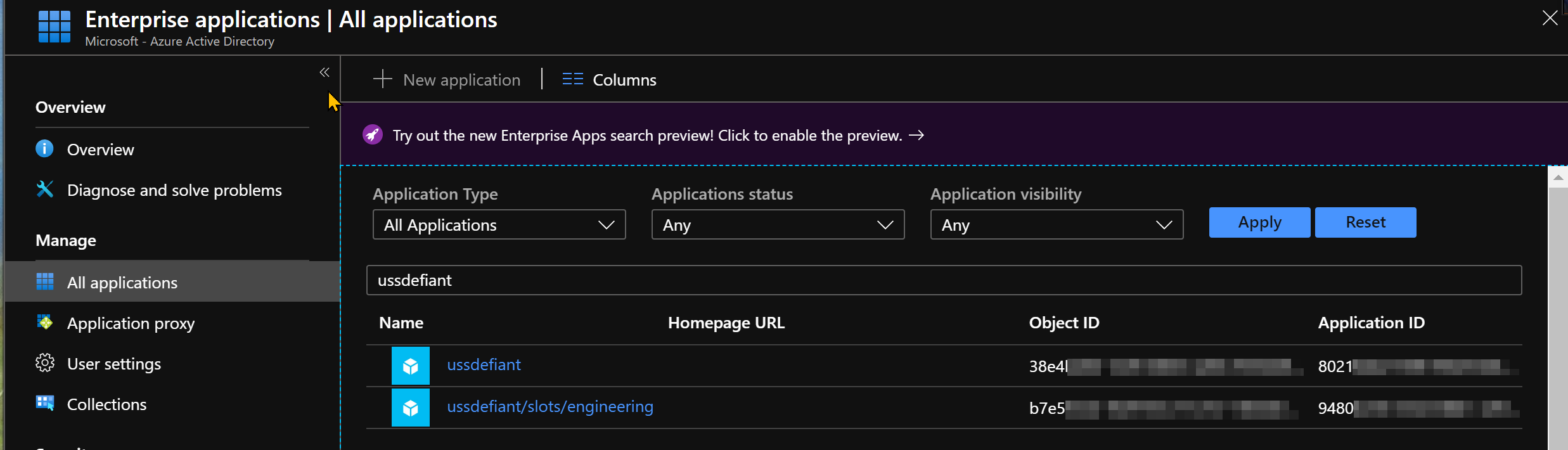Click the Diagnose and solve problems wrench icon

point(44,189)
